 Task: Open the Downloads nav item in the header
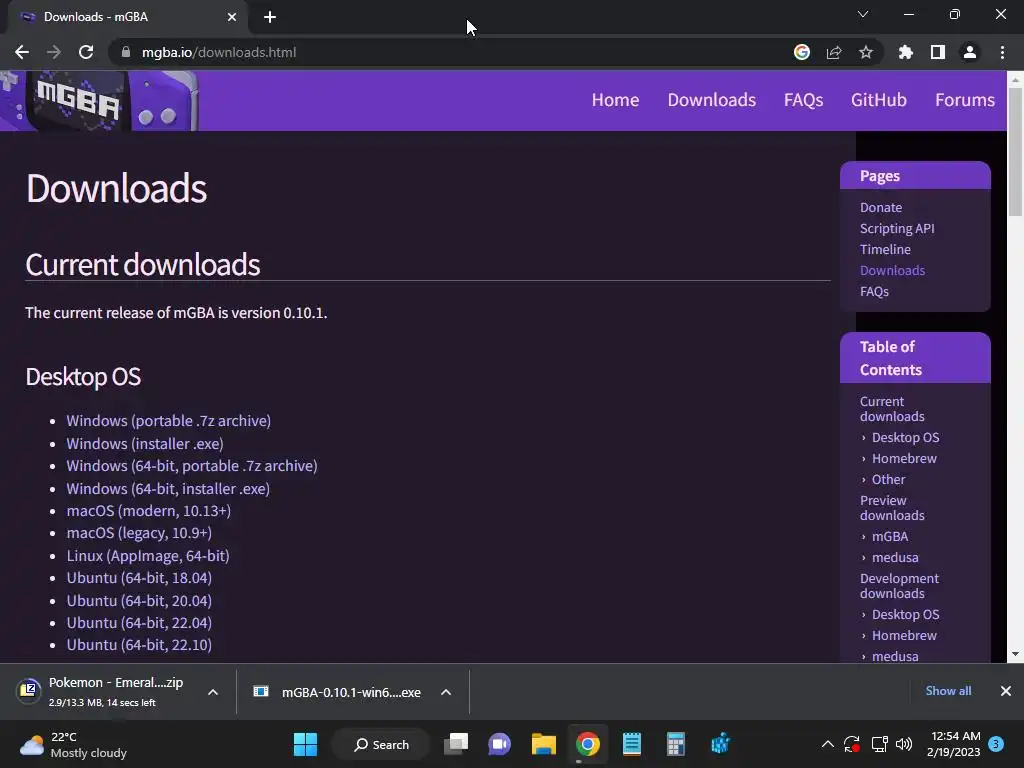[712, 100]
